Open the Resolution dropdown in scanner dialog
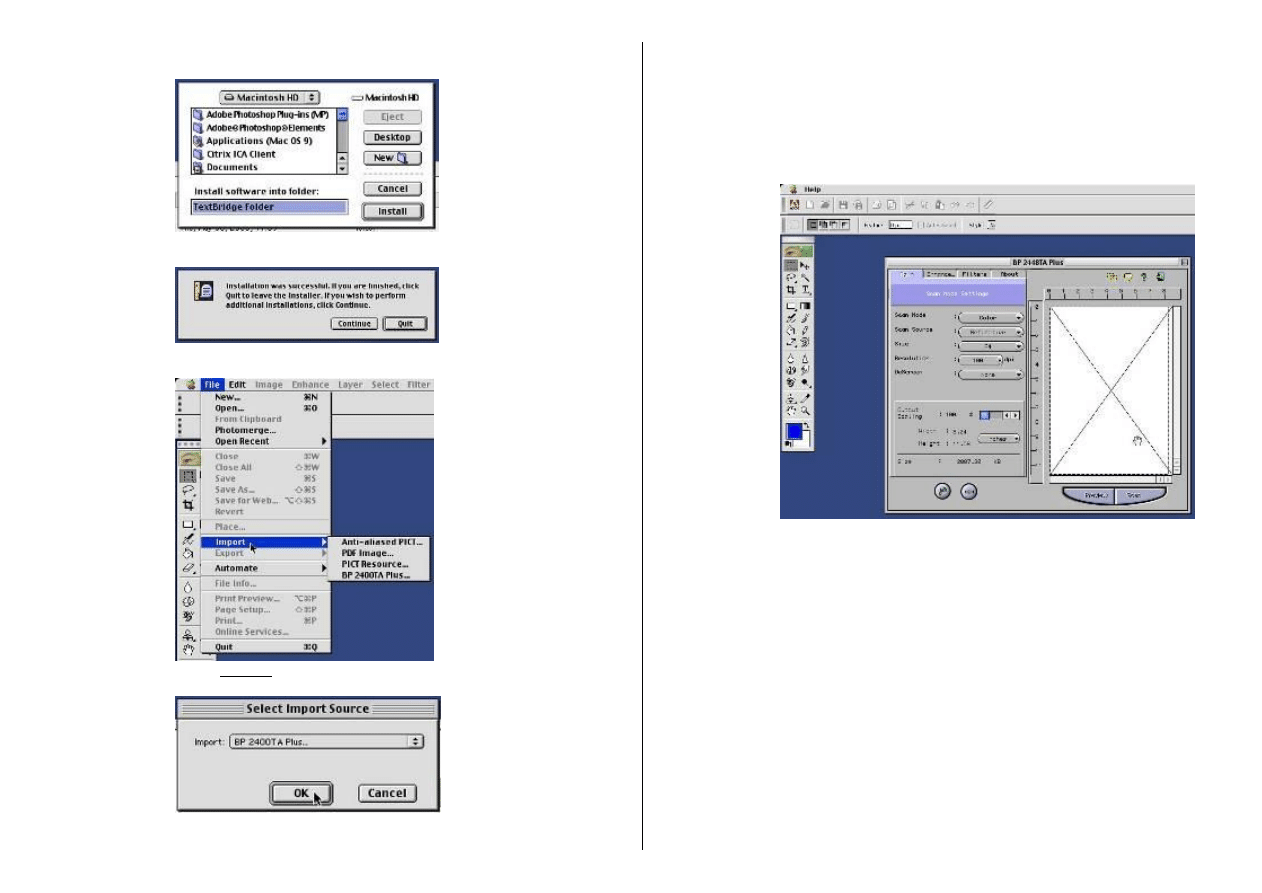 980,359
